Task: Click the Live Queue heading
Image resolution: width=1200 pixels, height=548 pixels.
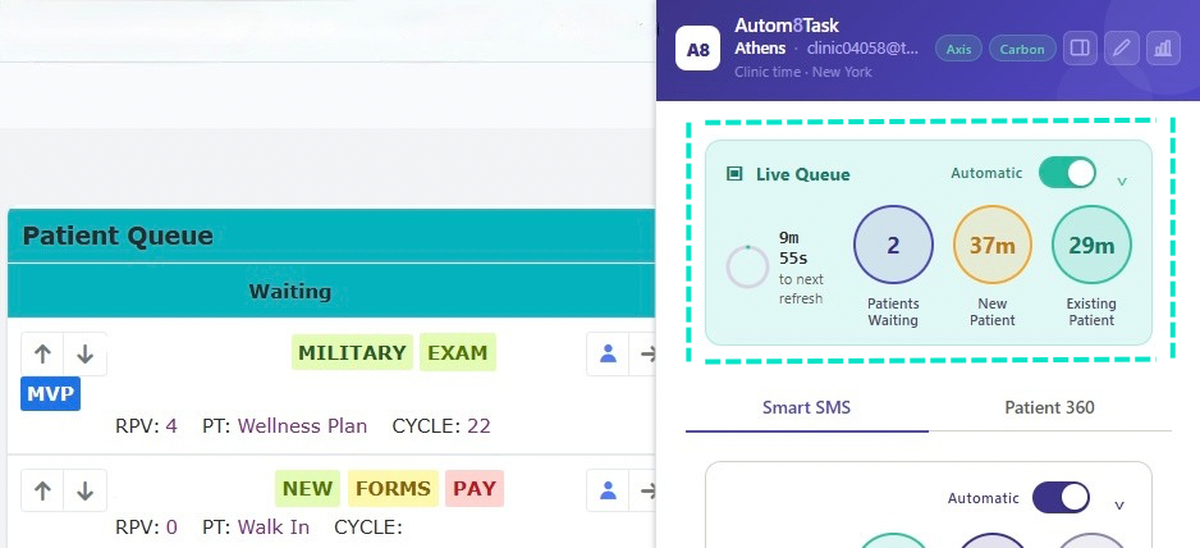Action: pyautogui.click(x=803, y=174)
